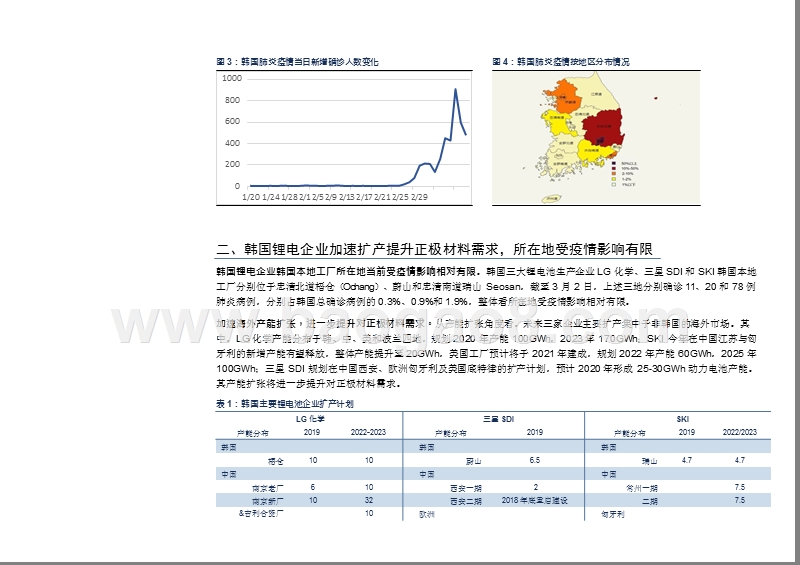Click the "400" y-axis label on the chart
The height and width of the screenshot is (565, 800).
pyautogui.click(x=233, y=143)
